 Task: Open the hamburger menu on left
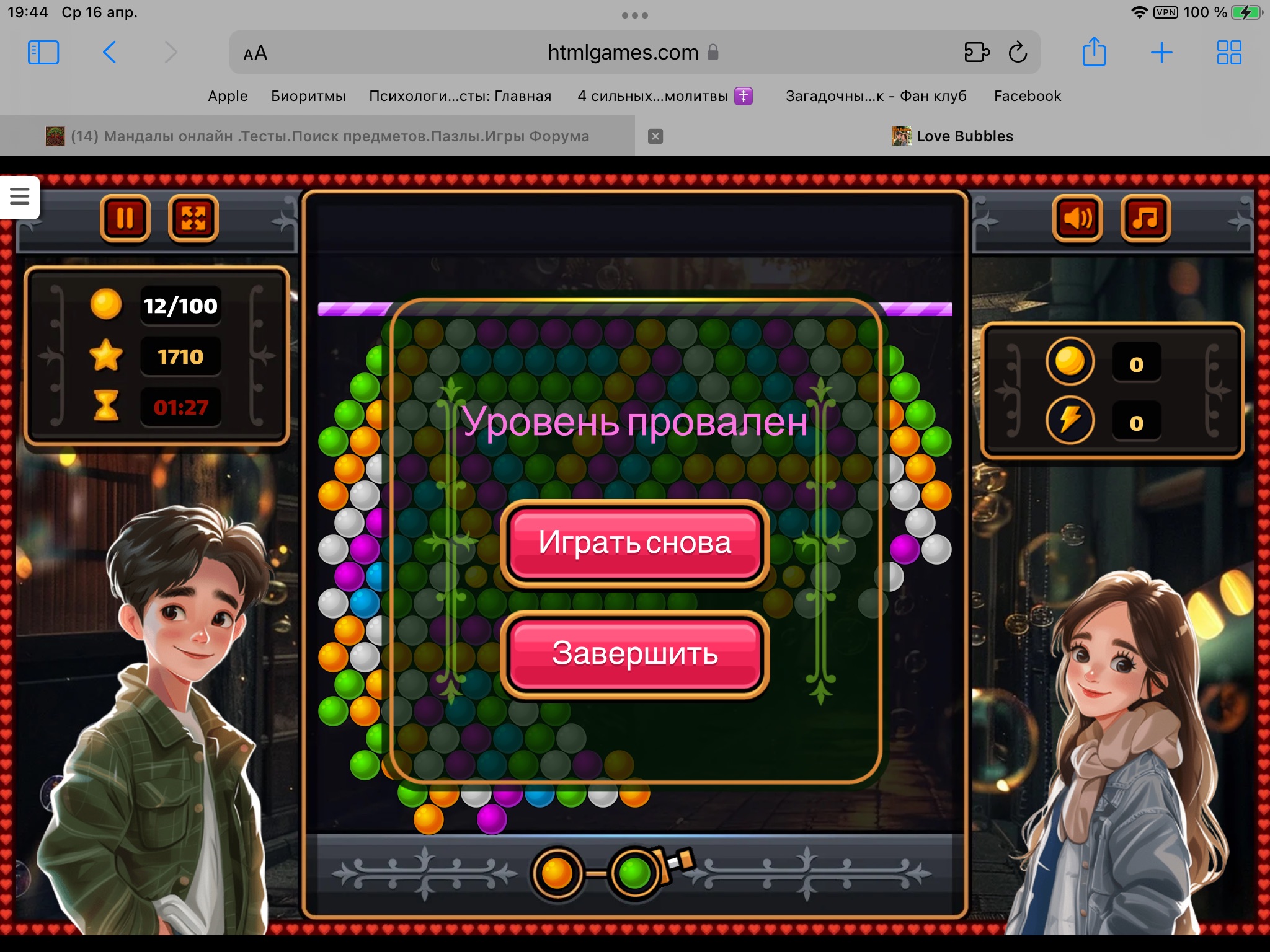pyautogui.click(x=20, y=196)
